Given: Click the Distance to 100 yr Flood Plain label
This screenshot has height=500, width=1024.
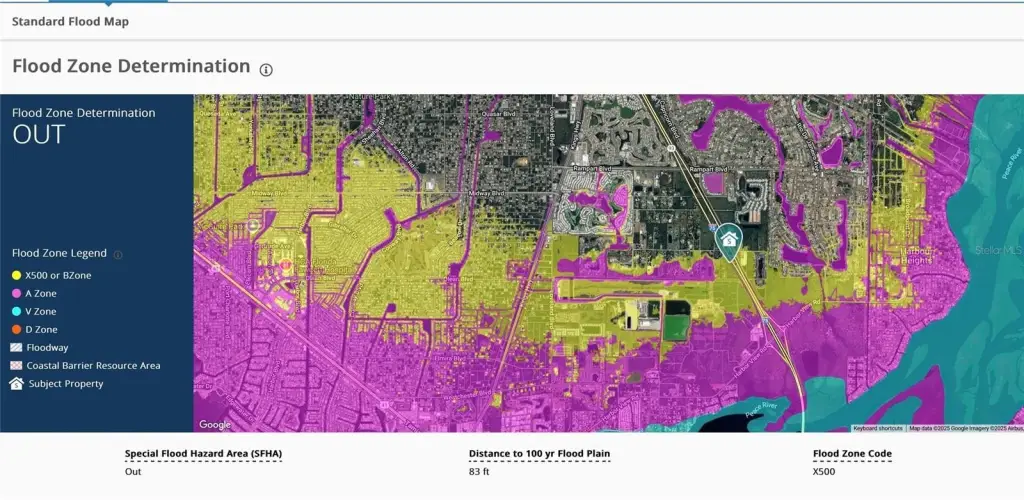Looking at the screenshot, I should coord(539,454).
